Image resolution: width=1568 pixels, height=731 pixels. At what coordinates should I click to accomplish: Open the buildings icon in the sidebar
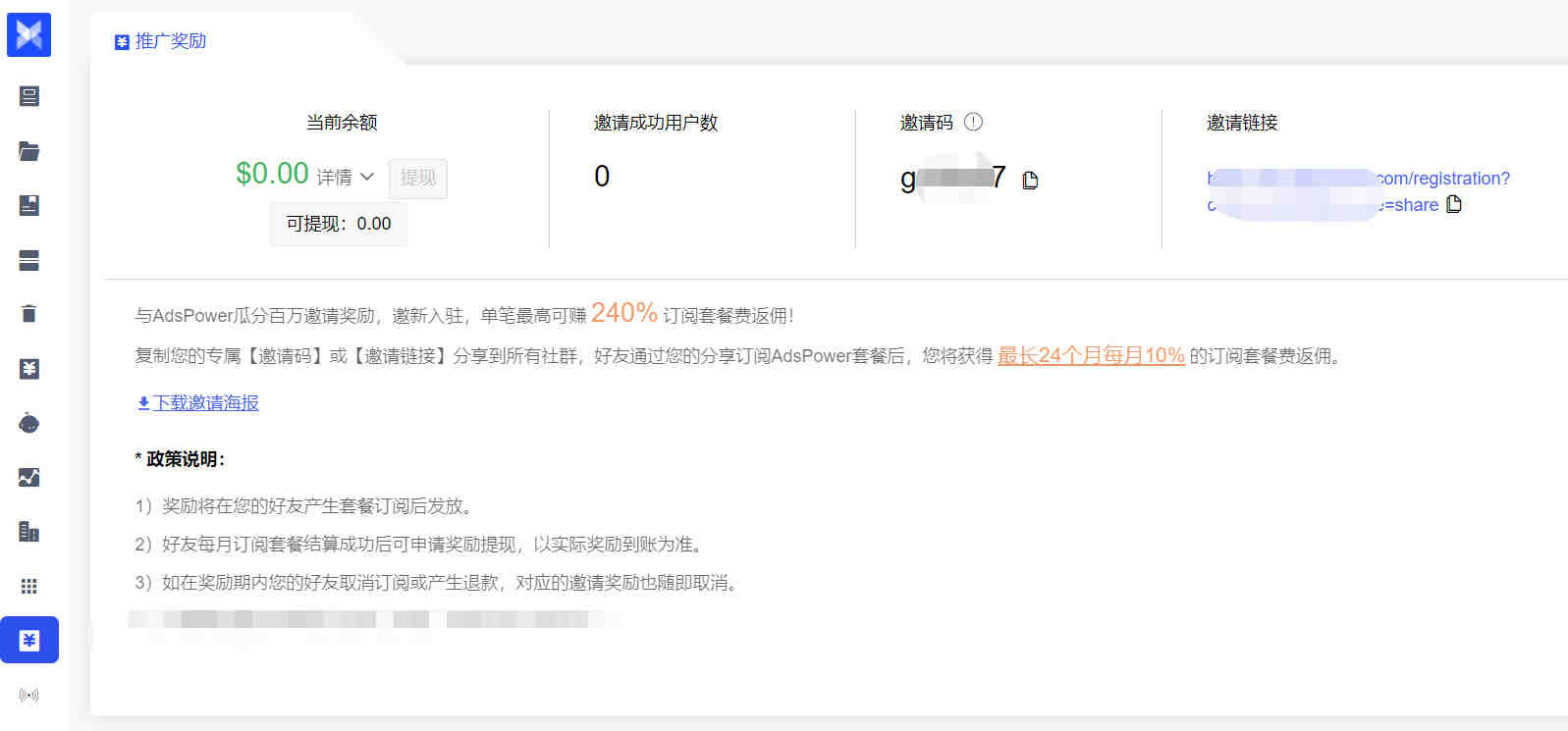pyautogui.click(x=29, y=532)
